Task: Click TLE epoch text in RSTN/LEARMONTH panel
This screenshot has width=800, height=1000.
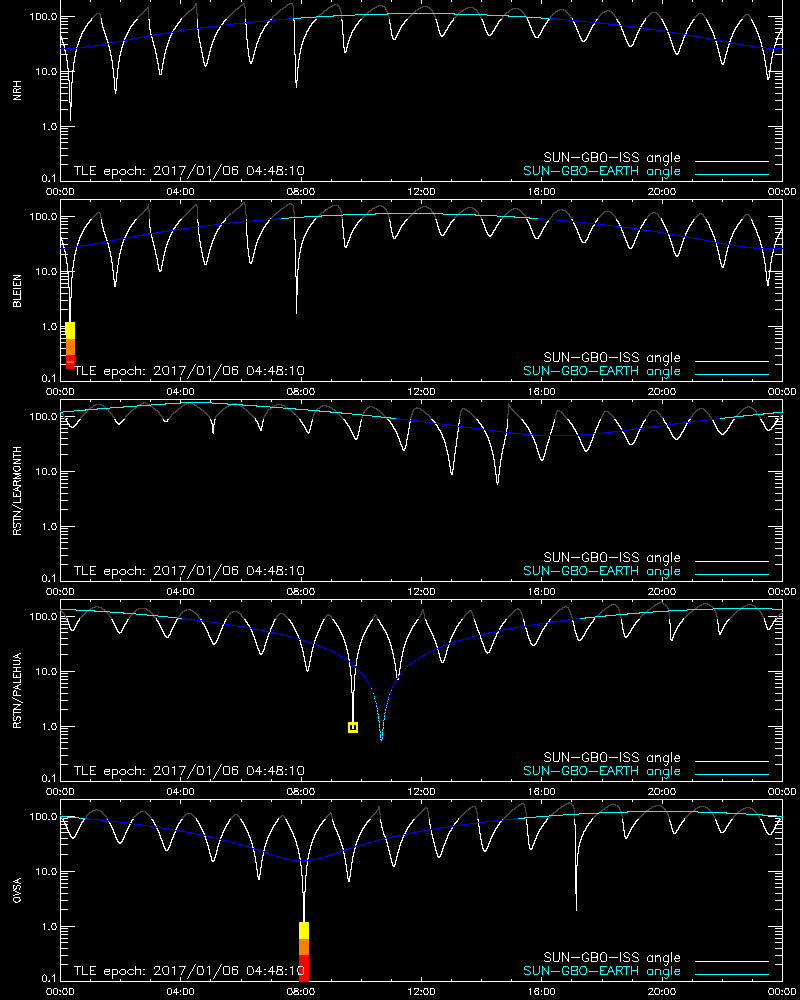Action: (189, 571)
